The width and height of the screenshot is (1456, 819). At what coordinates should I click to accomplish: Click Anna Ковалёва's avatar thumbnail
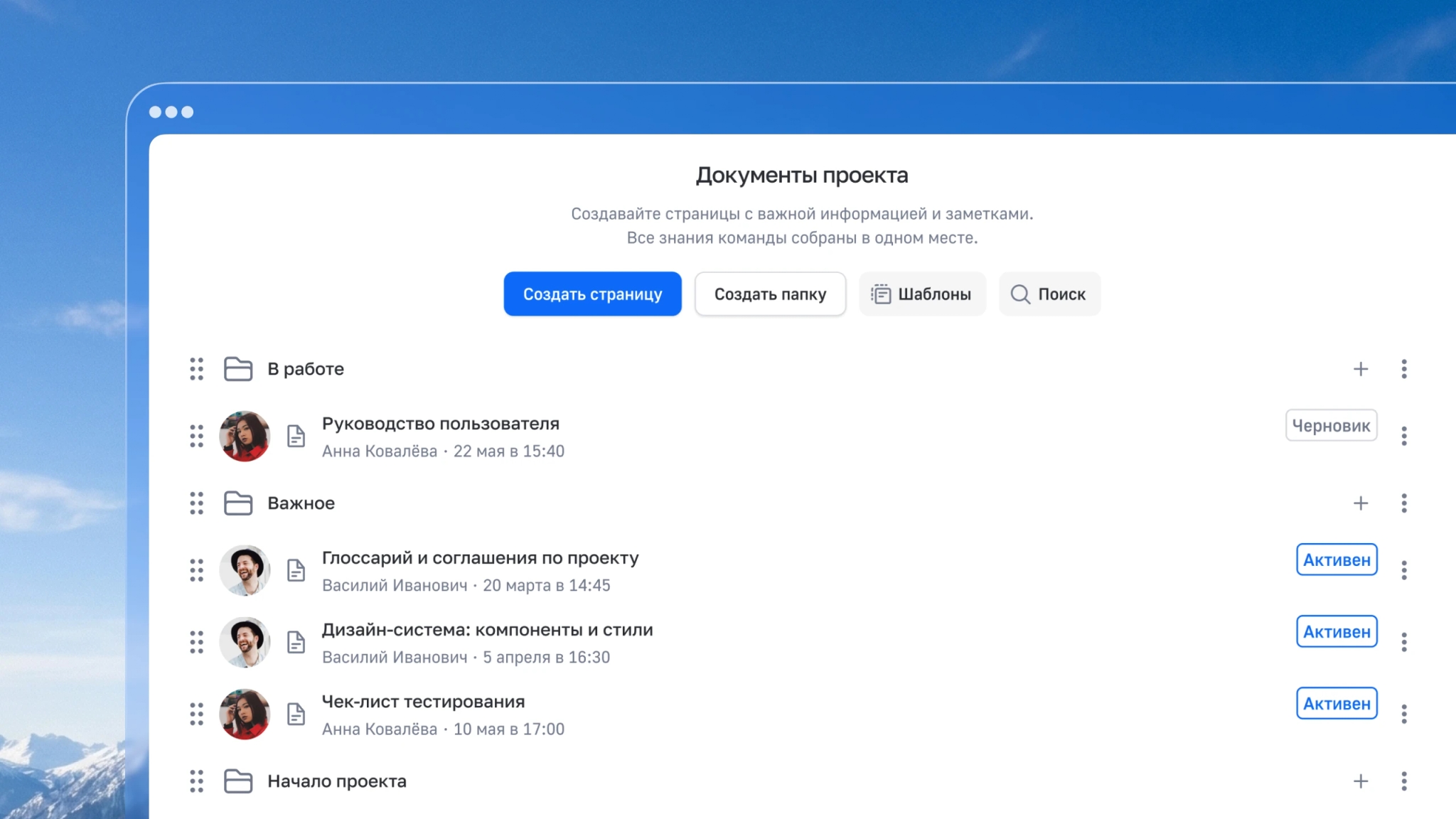click(x=245, y=436)
